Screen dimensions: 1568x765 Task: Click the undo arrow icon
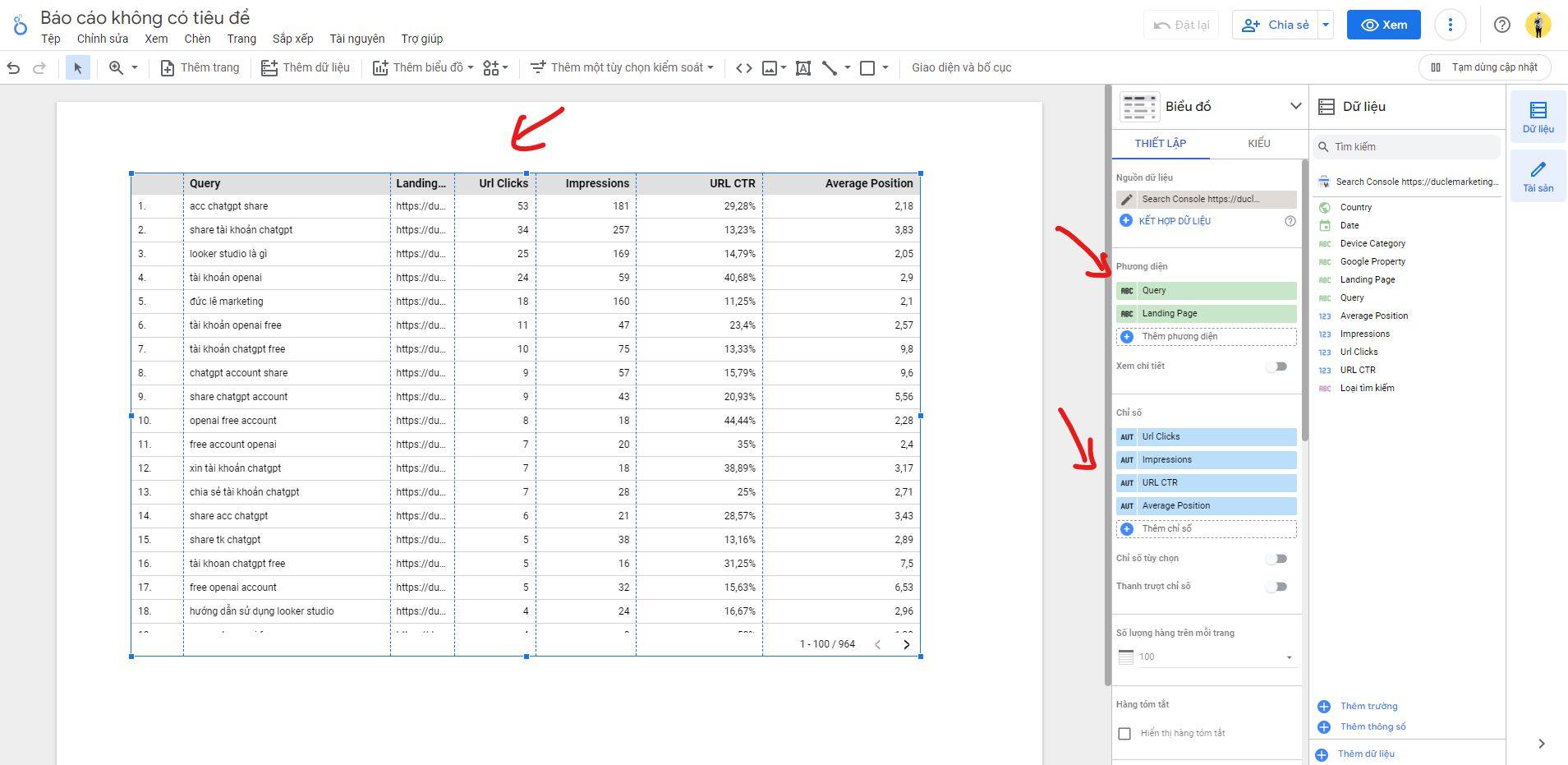(x=13, y=68)
